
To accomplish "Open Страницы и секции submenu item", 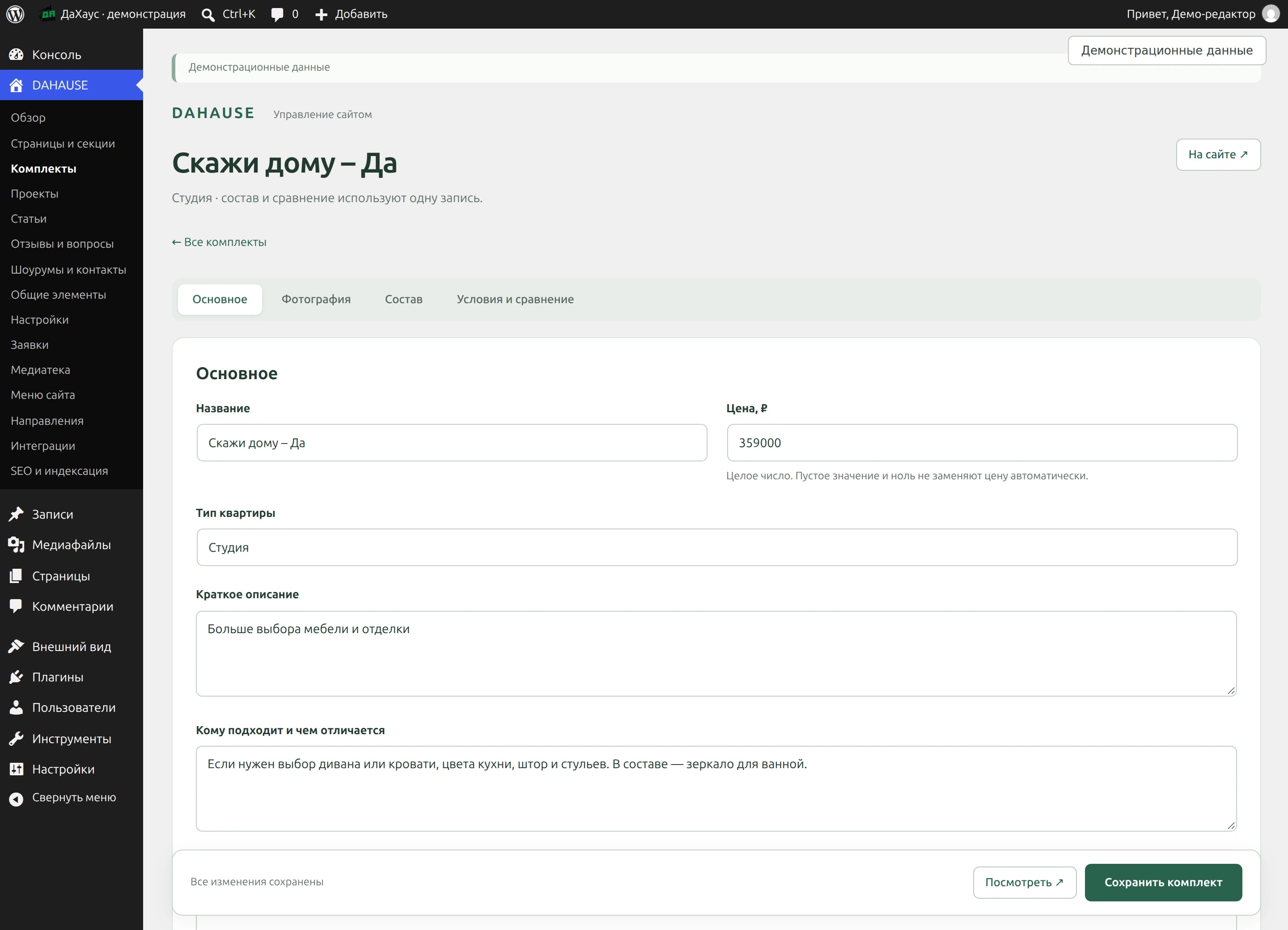I will click(x=63, y=143).
